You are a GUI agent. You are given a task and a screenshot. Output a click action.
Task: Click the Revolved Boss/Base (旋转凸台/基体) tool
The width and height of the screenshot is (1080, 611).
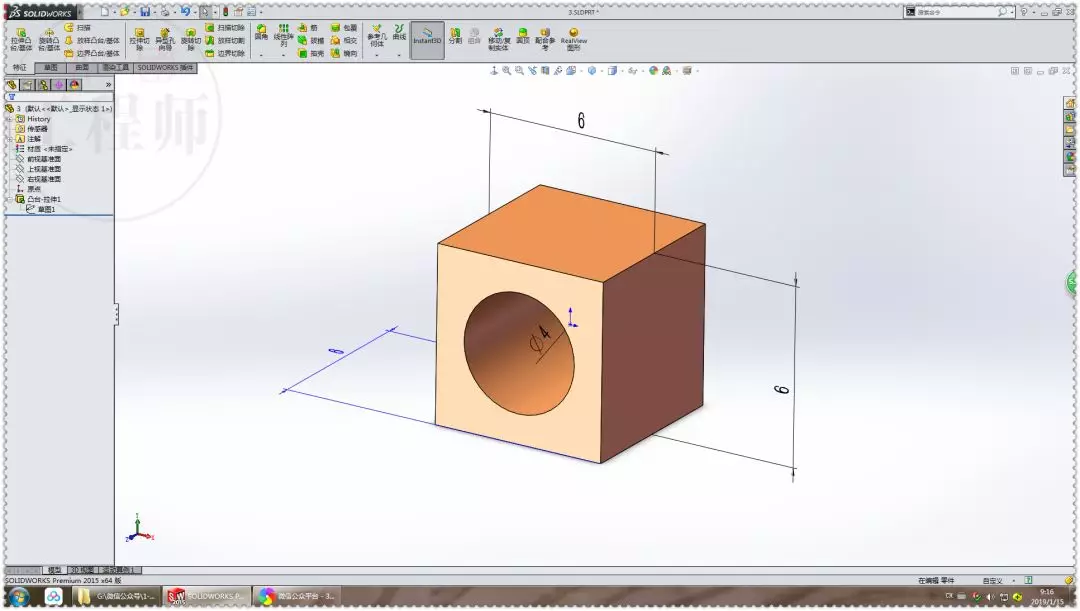48,40
